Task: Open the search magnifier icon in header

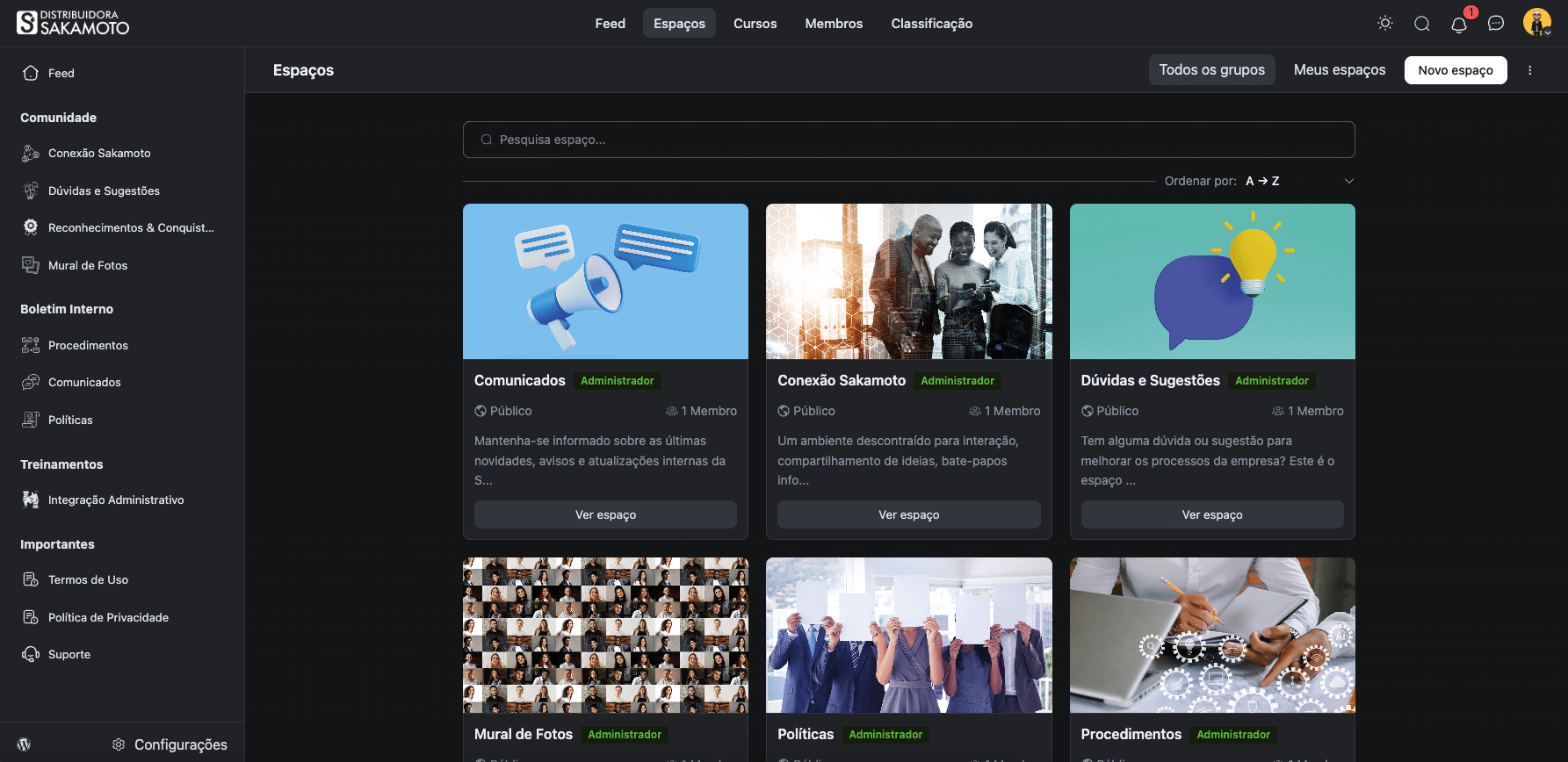Action: [x=1422, y=24]
